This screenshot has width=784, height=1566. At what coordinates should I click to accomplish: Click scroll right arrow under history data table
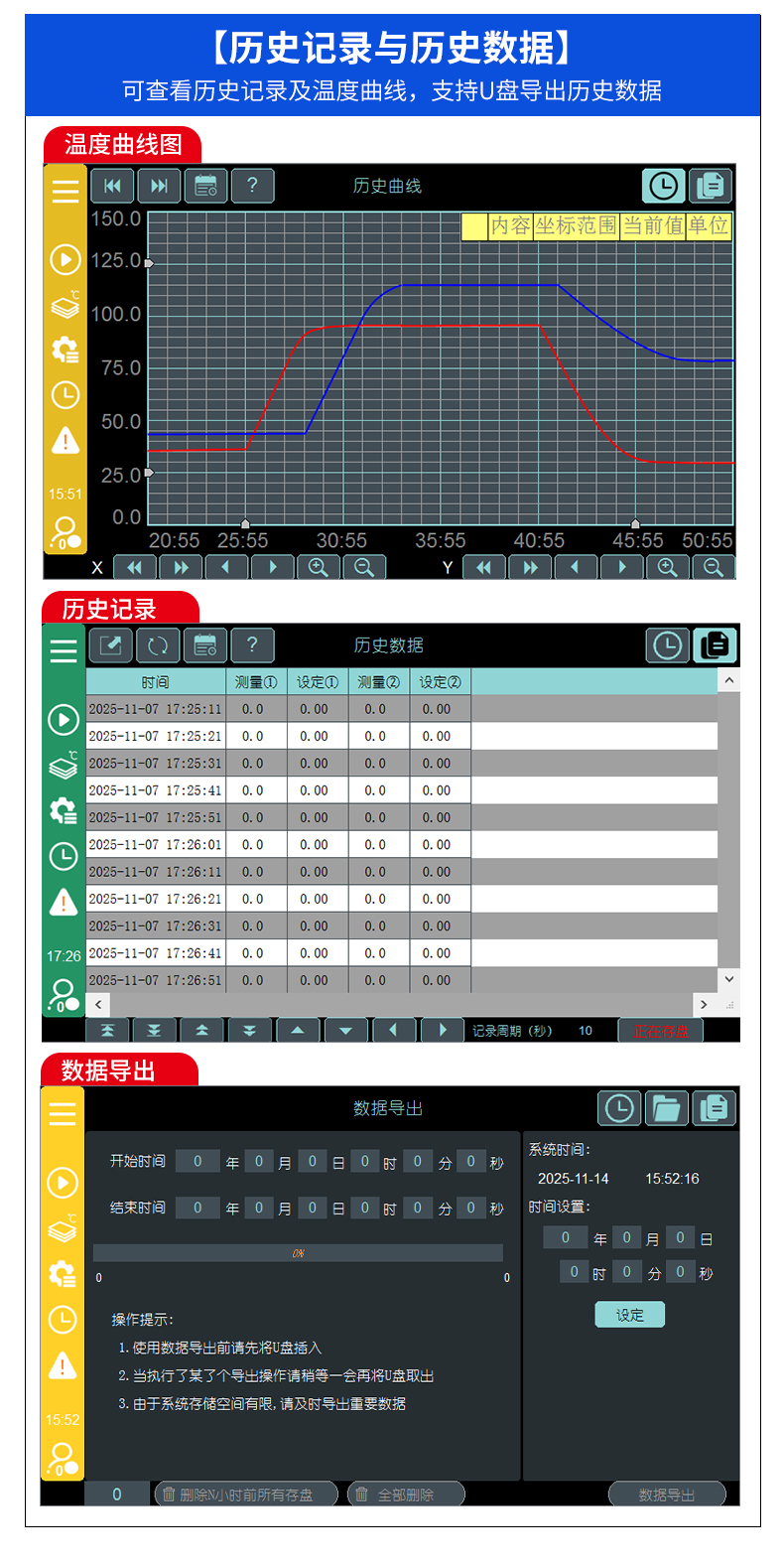pos(704,1004)
